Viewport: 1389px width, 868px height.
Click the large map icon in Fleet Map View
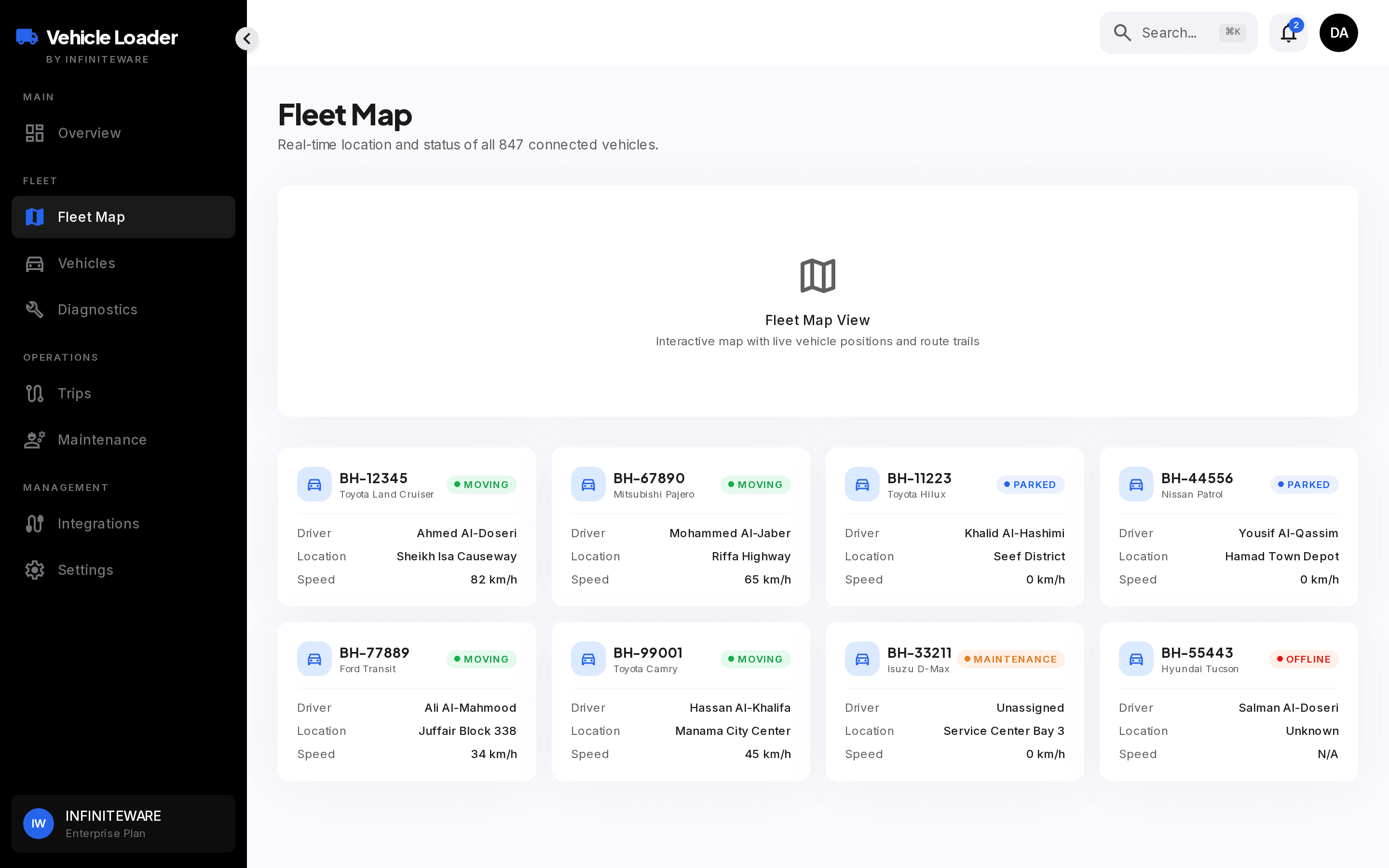pos(817,276)
